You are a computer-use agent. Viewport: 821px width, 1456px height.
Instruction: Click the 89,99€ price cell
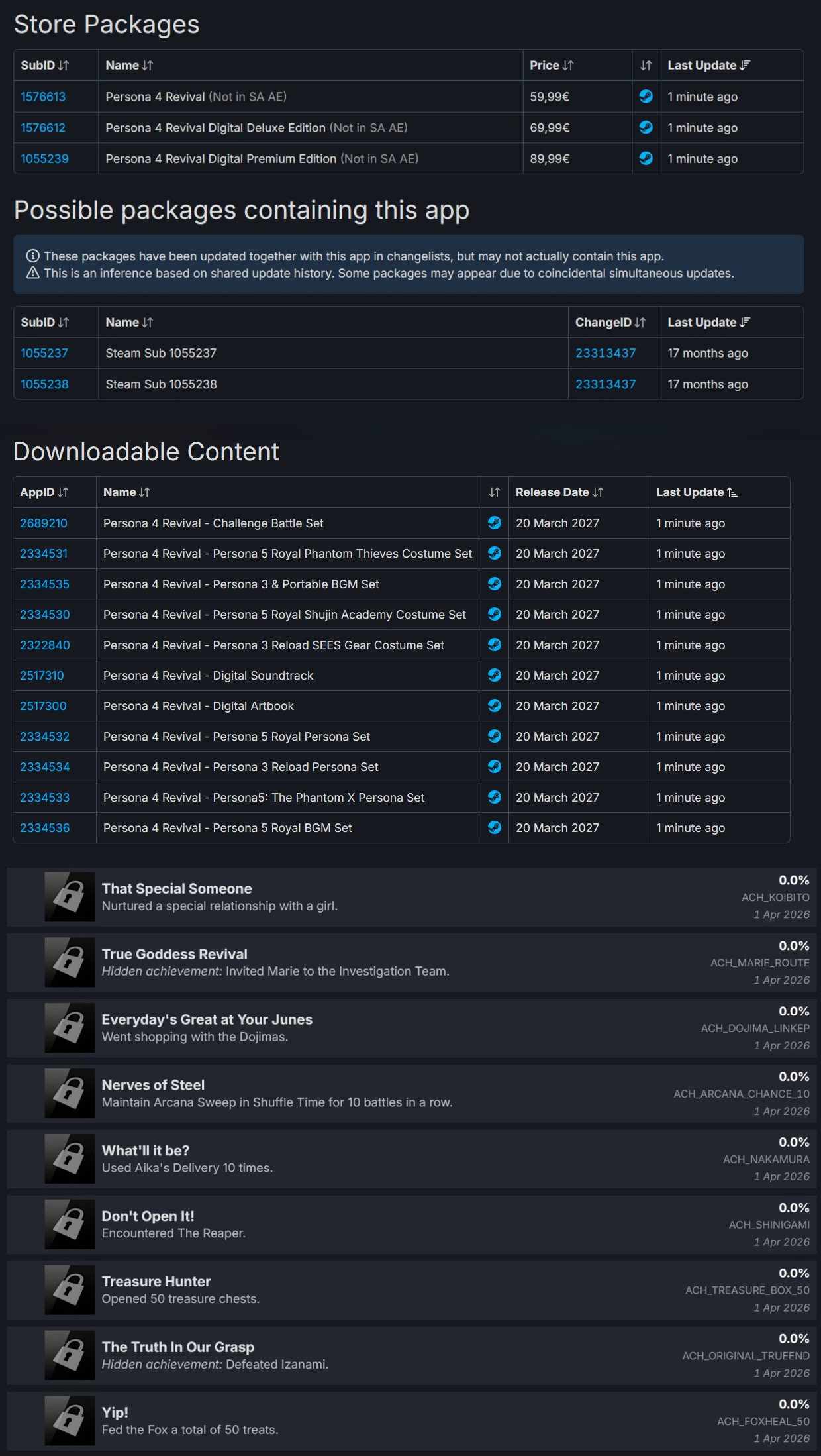click(x=577, y=158)
